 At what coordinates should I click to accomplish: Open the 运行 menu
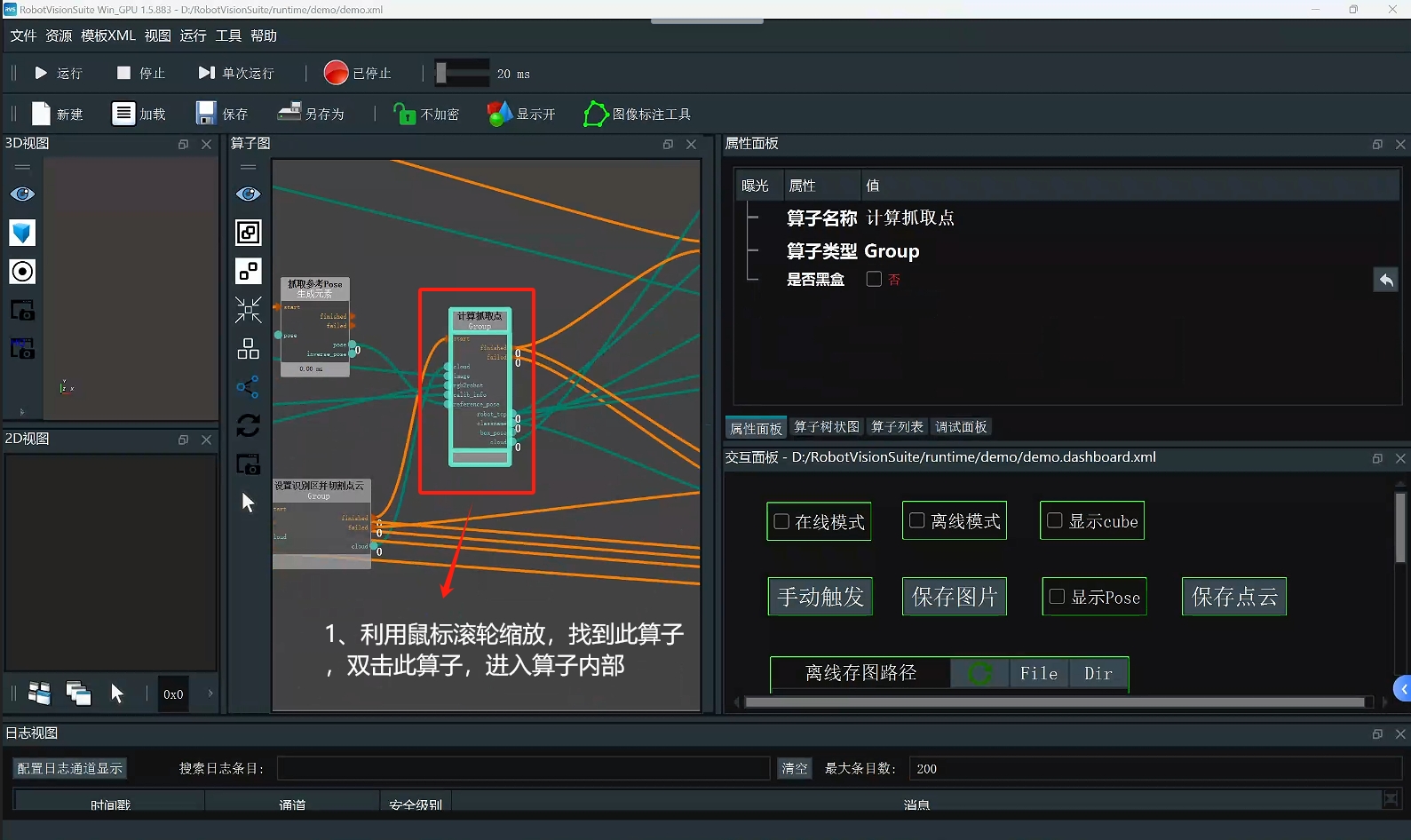pos(193,36)
